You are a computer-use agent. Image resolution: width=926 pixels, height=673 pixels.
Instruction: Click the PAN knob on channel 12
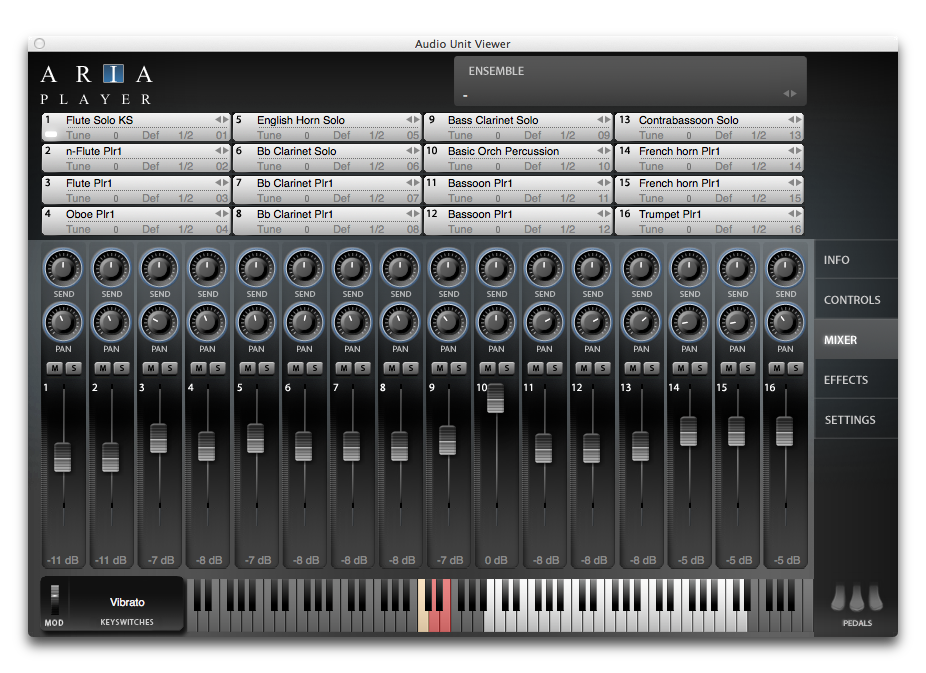tap(592, 322)
